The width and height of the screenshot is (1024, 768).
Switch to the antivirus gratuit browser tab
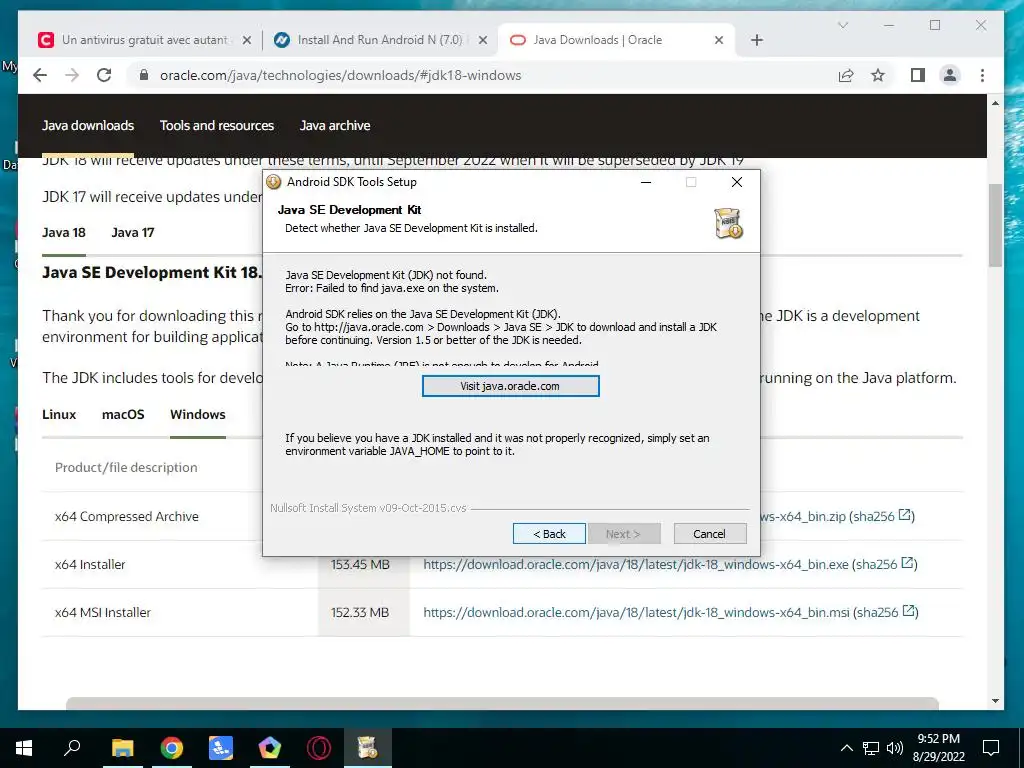pos(145,40)
